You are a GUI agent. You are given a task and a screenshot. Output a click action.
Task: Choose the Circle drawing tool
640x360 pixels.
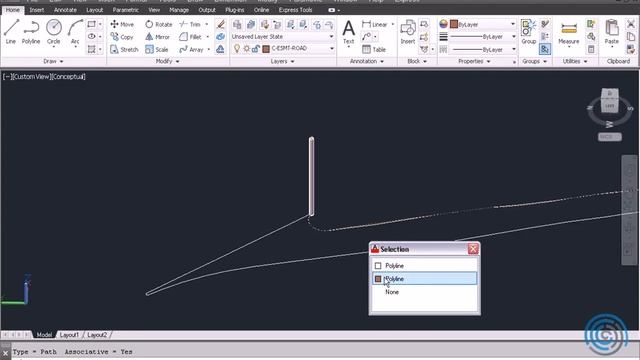[x=53, y=32]
